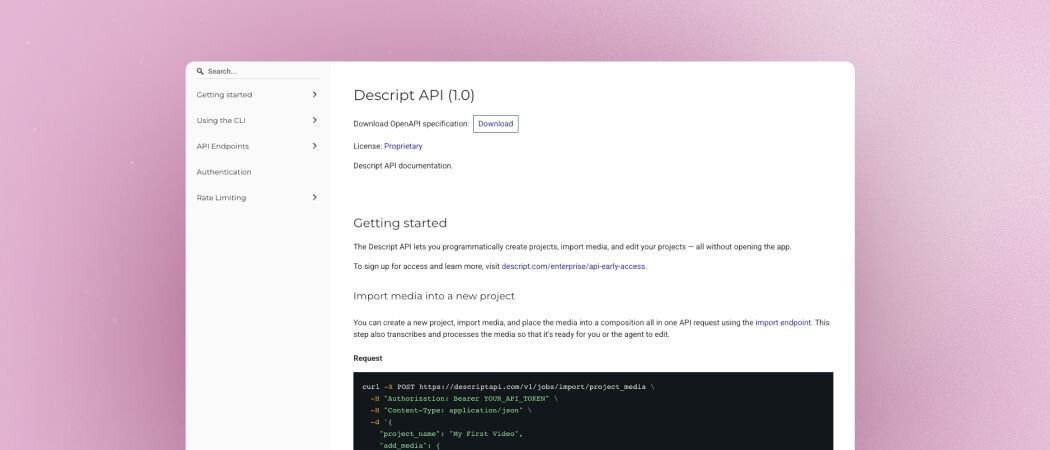1050x450 pixels.
Task: Click the search magnifier icon
Action: tap(200, 71)
